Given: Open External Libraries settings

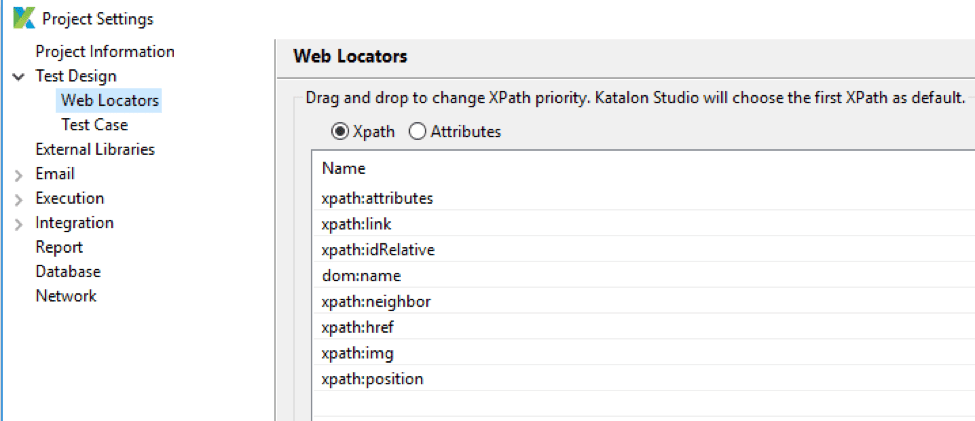Looking at the screenshot, I should 95,149.
